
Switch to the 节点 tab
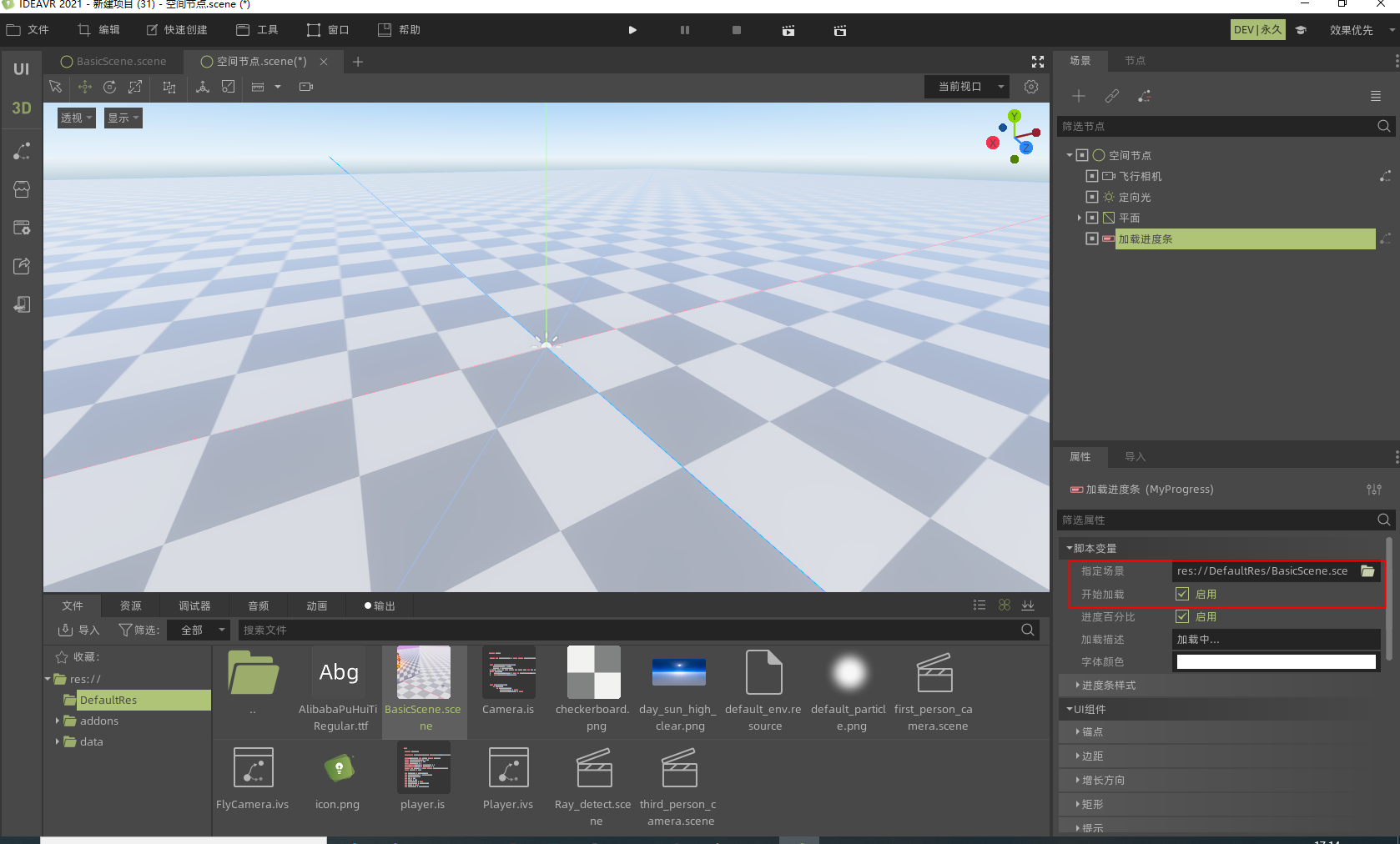tap(1135, 61)
